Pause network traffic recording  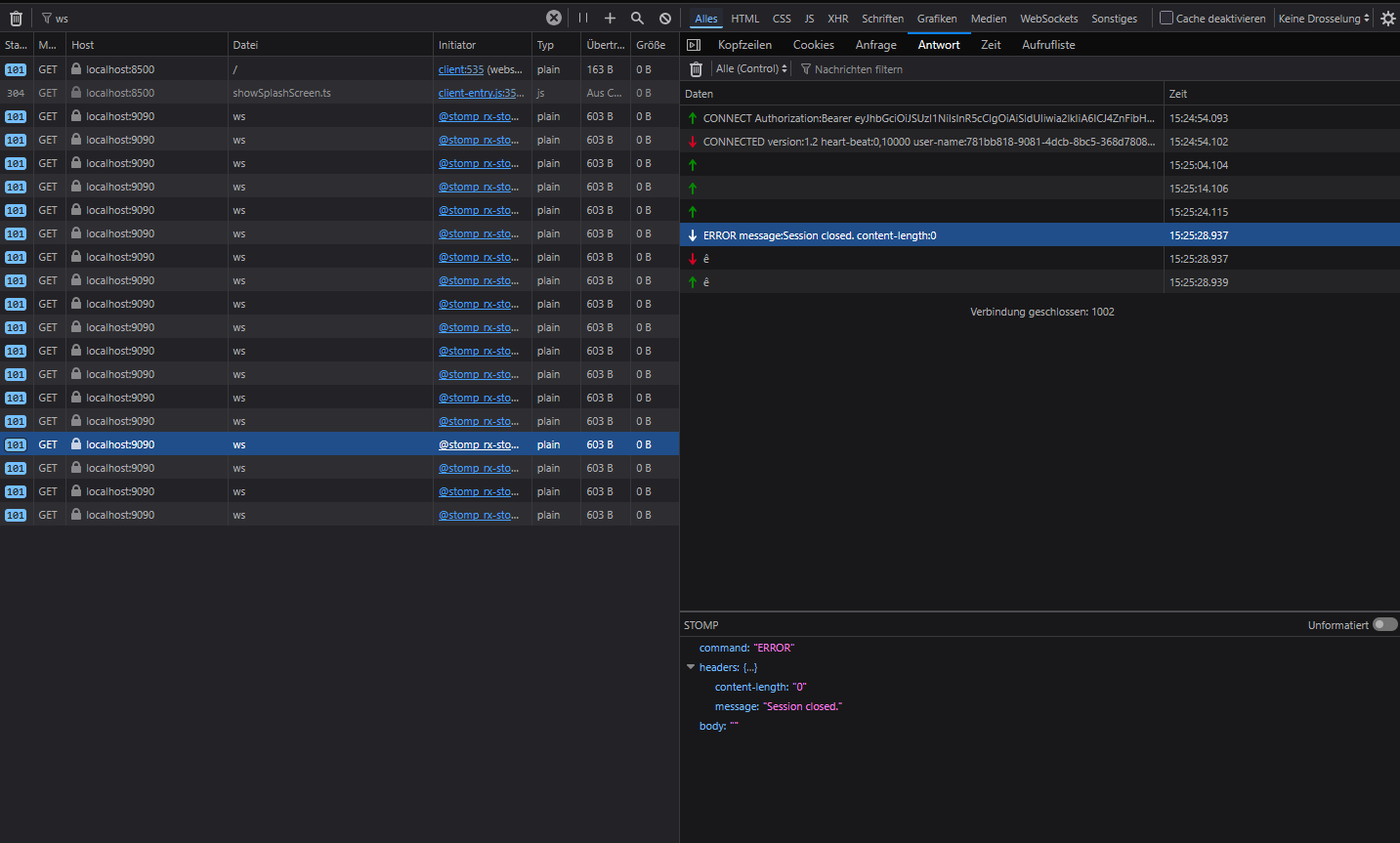point(583,18)
